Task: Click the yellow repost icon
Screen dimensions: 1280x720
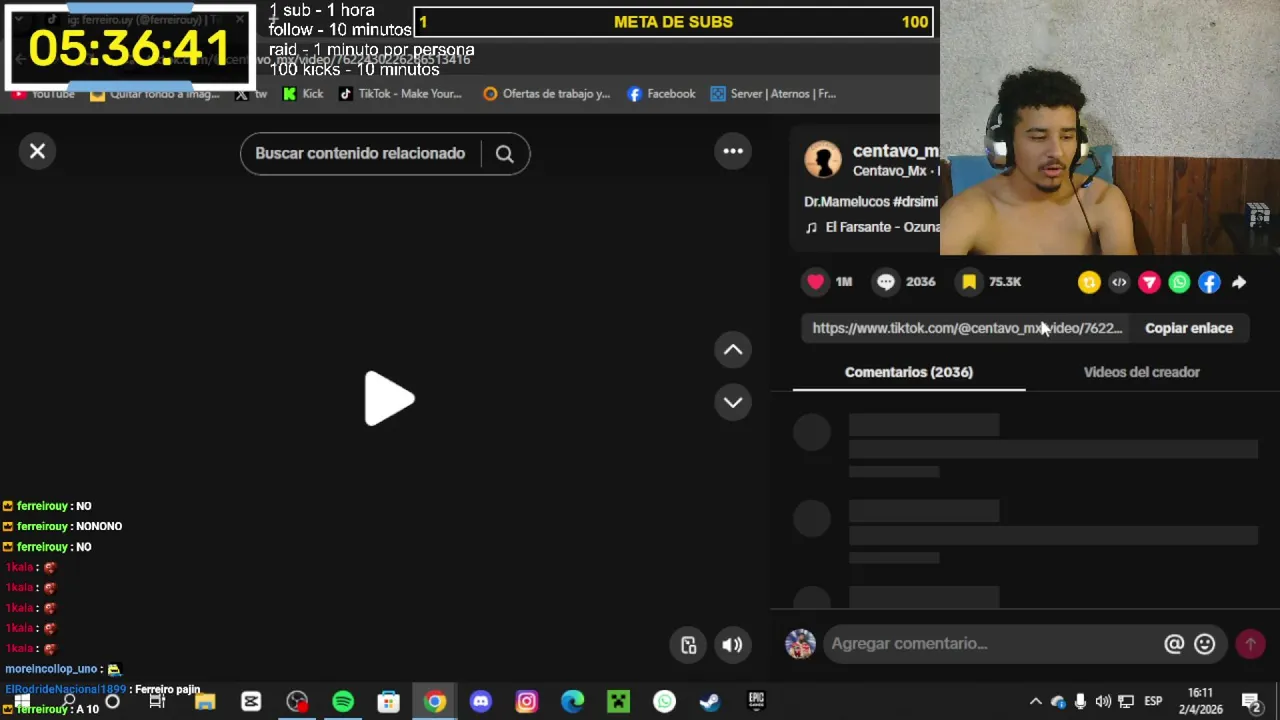Action: (1089, 283)
